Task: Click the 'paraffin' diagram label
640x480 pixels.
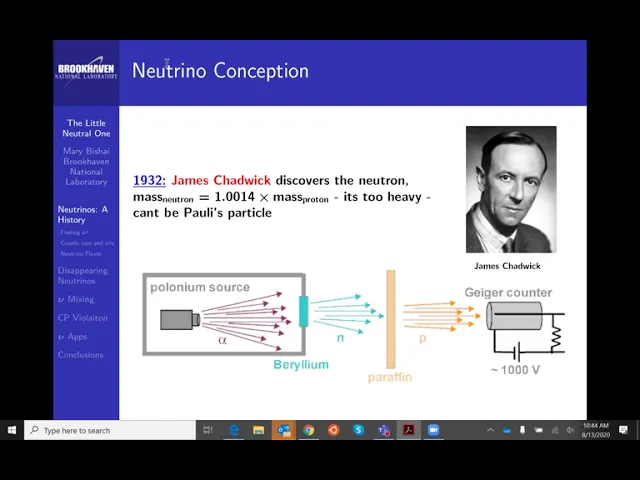Action: click(x=390, y=377)
